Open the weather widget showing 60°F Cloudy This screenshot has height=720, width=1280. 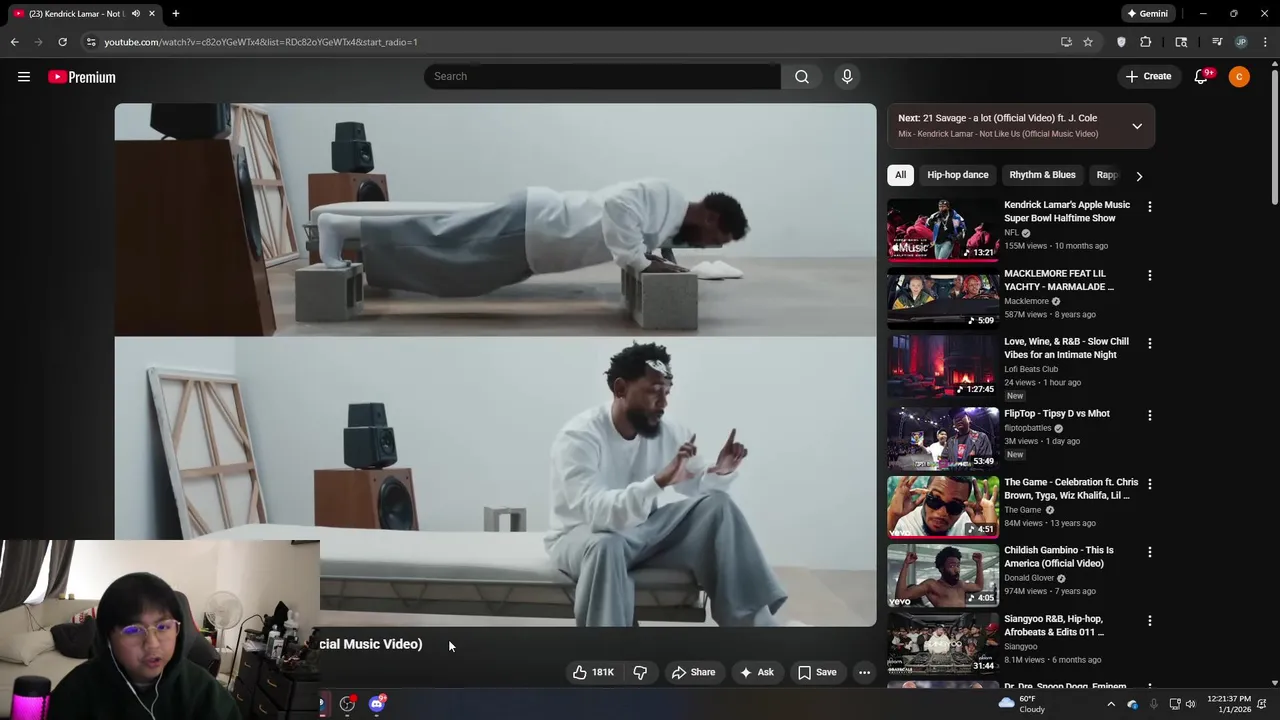1022,704
